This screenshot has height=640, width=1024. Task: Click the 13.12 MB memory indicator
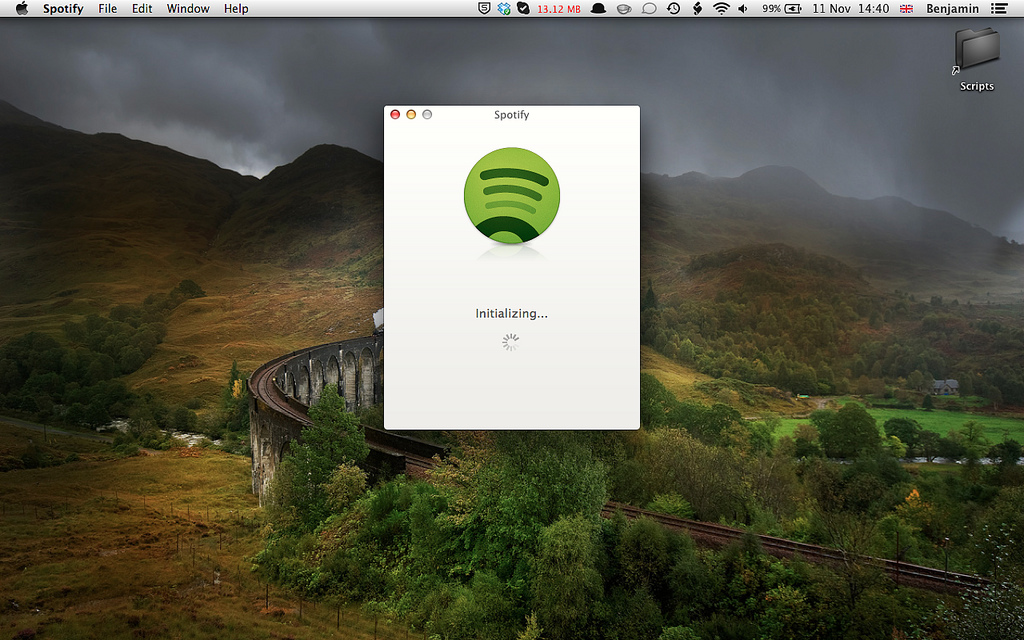[559, 9]
